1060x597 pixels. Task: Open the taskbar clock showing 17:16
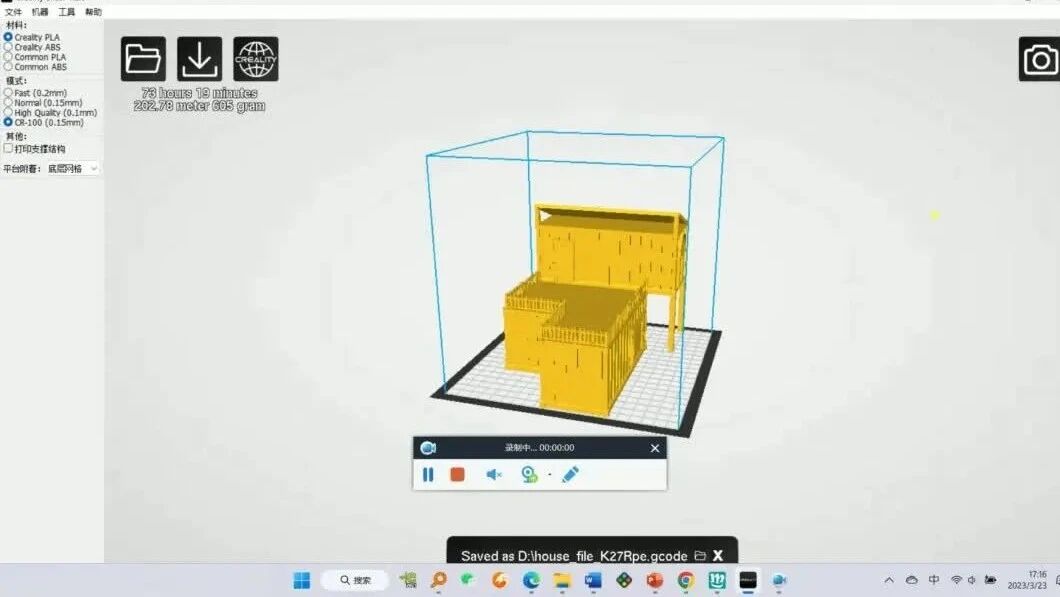coord(1028,580)
